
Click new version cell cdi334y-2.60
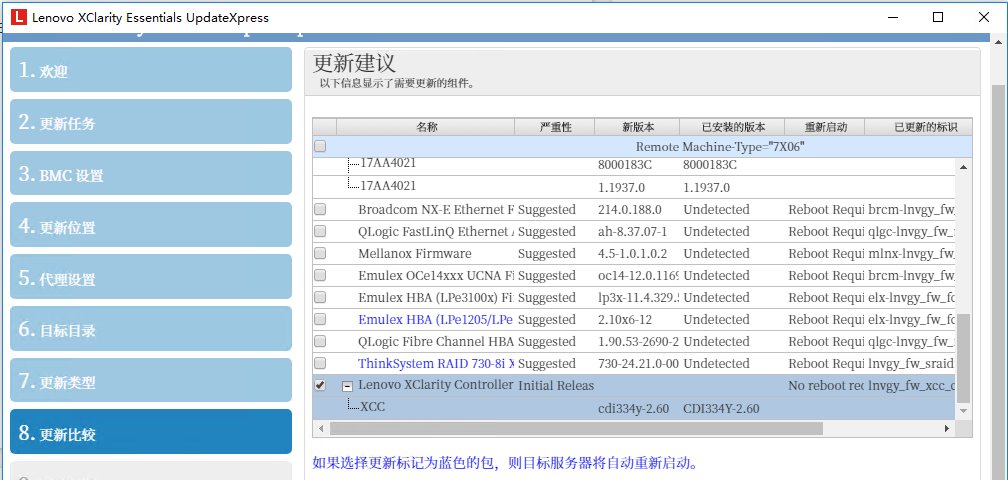coord(633,409)
